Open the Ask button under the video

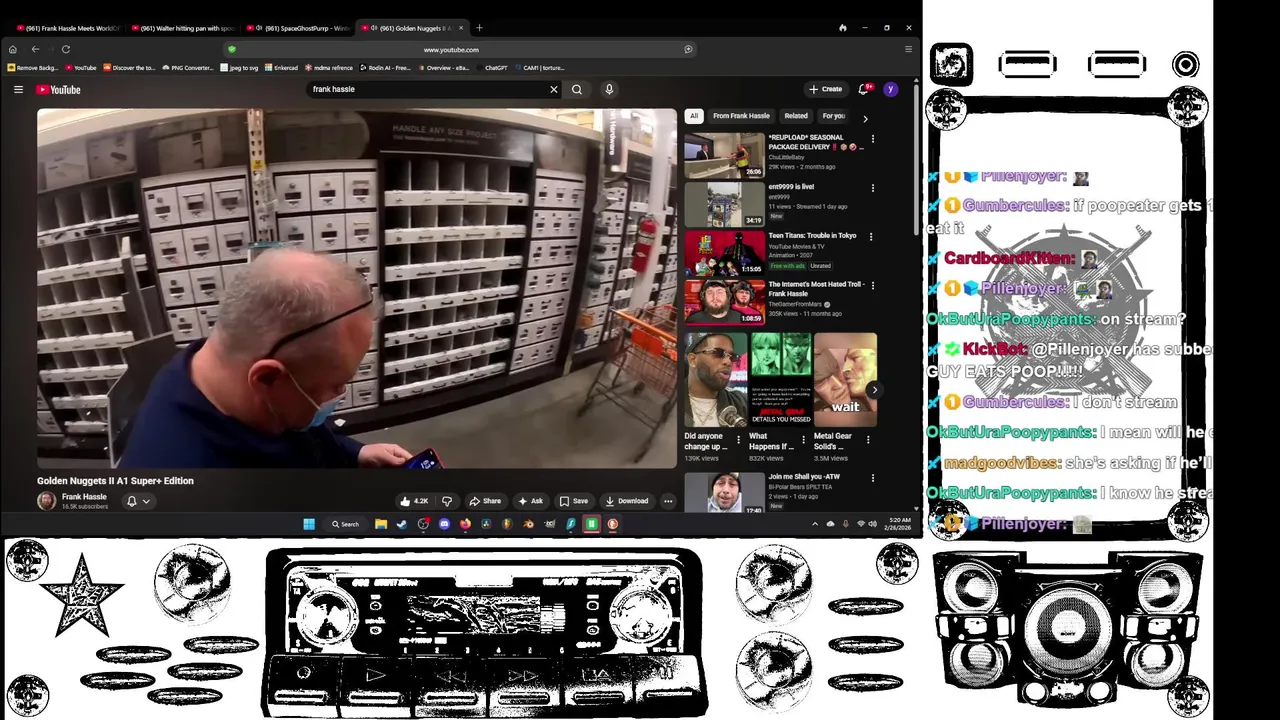pos(531,501)
